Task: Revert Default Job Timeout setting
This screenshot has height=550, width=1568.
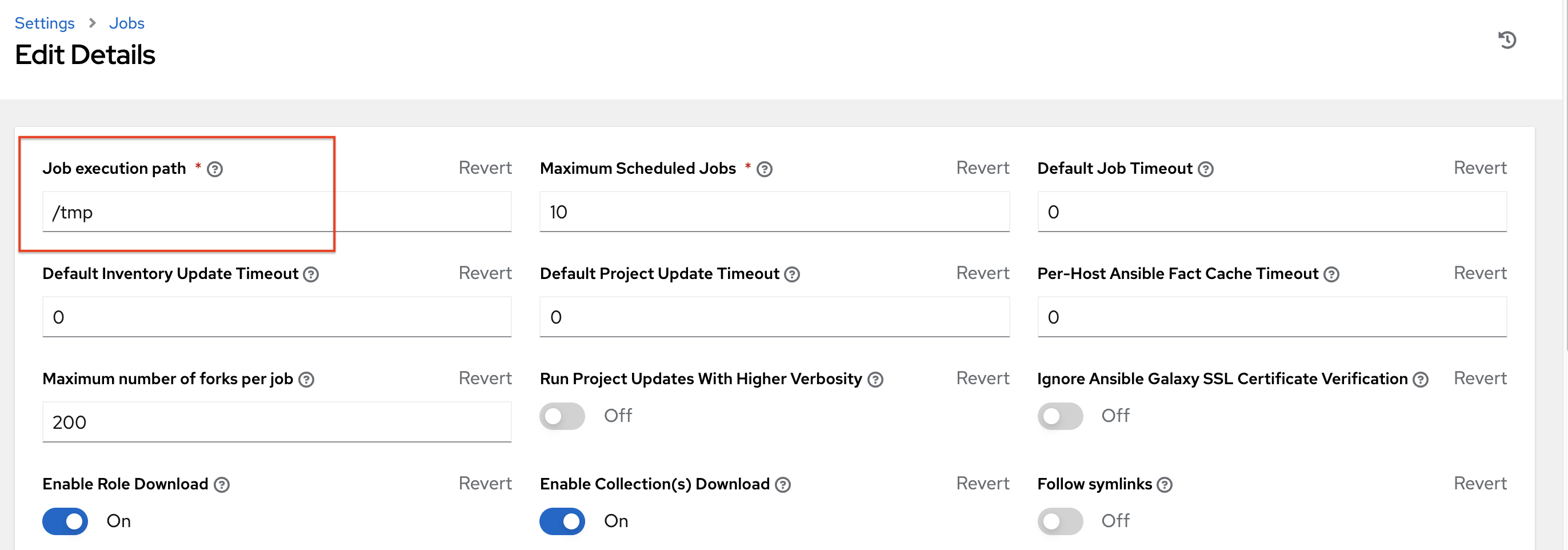Action: coord(1480,168)
